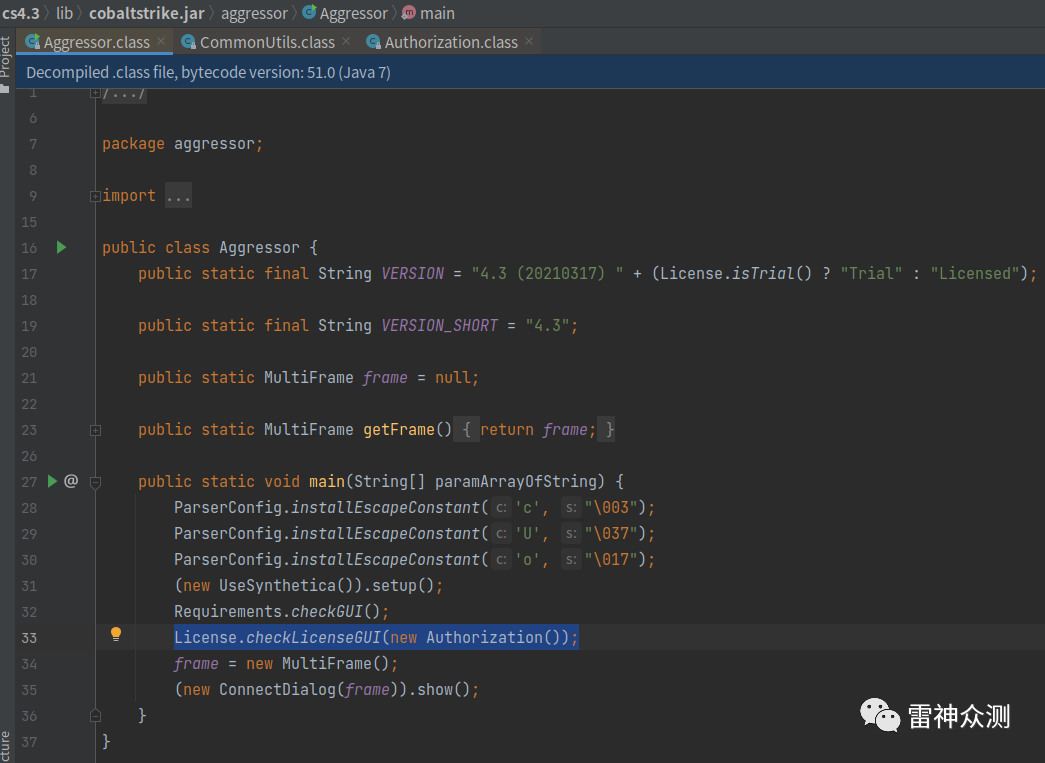The height and width of the screenshot is (763, 1045).
Task: Close the CommonUtils.class tab
Action: click(x=346, y=41)
